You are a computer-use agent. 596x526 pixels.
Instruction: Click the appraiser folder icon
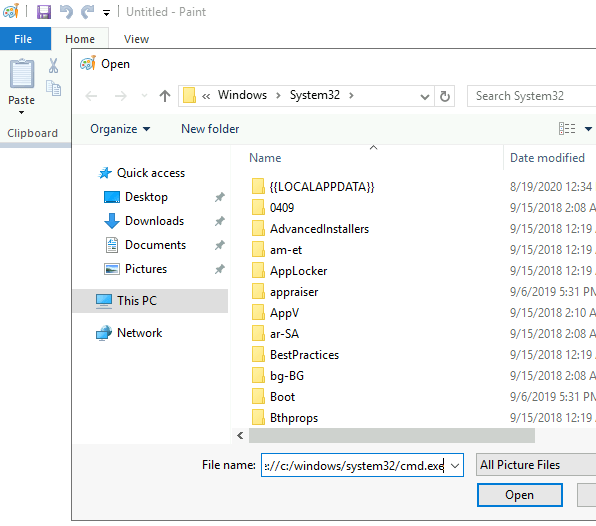tap(258, 292)
